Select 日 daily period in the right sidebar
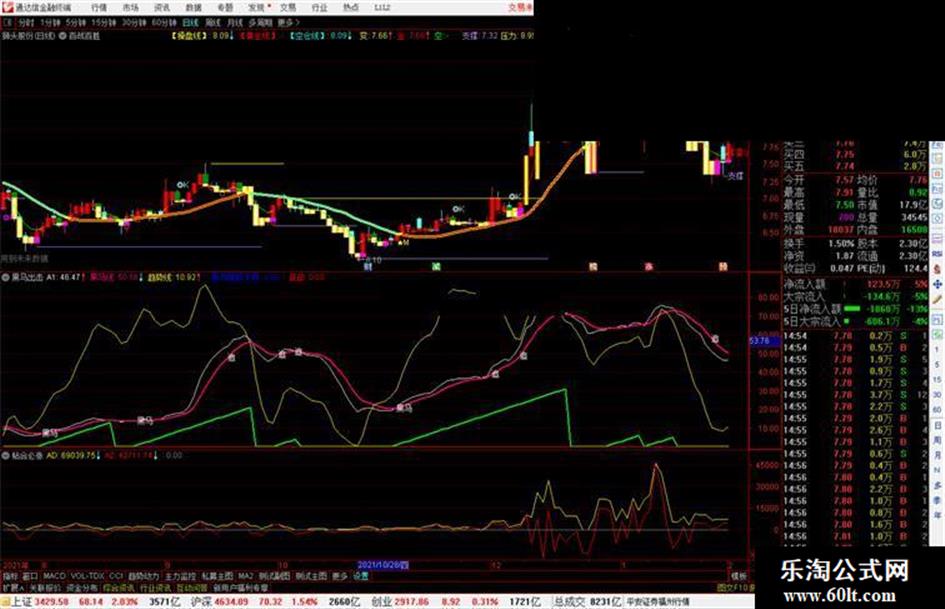This screenshot has width=945, height=609. [937, 426]
